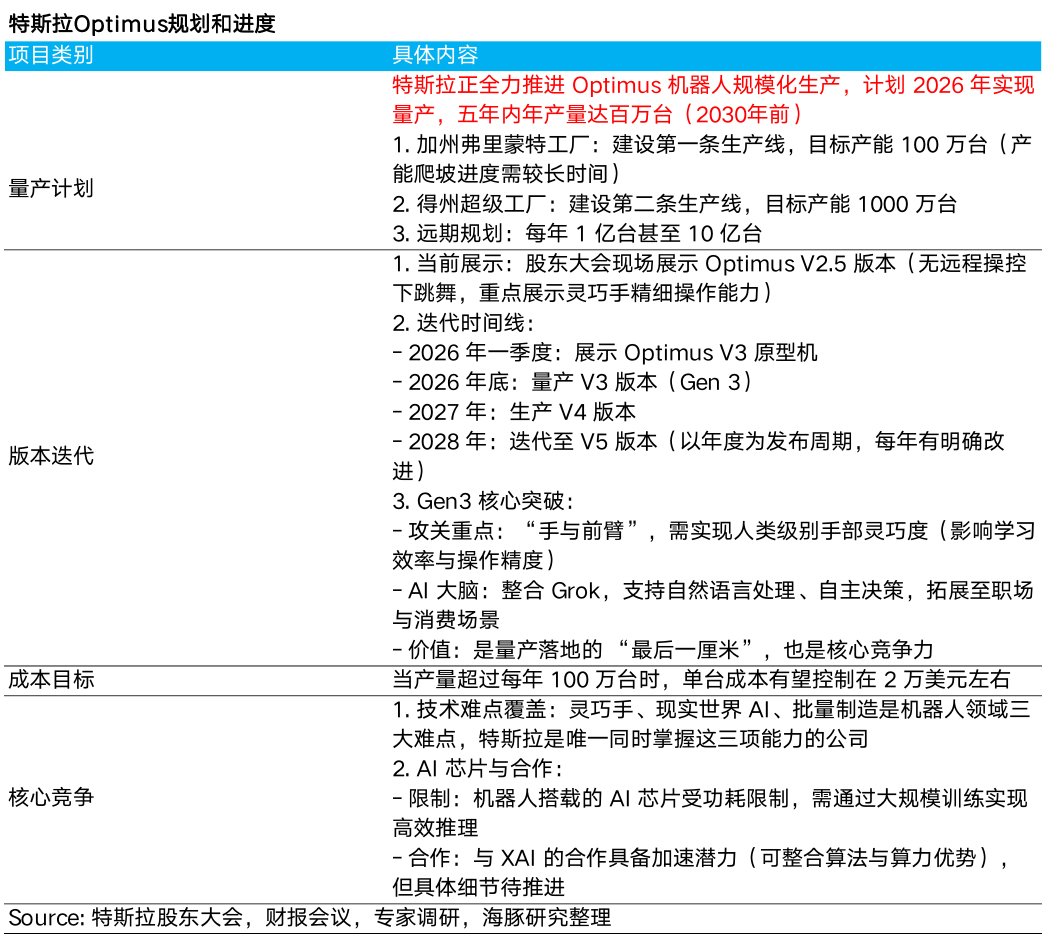This screenshot has height=944, width=1048.
Task: Select the 与 XAI 合作 text line
Action: (x=700, y=856)
